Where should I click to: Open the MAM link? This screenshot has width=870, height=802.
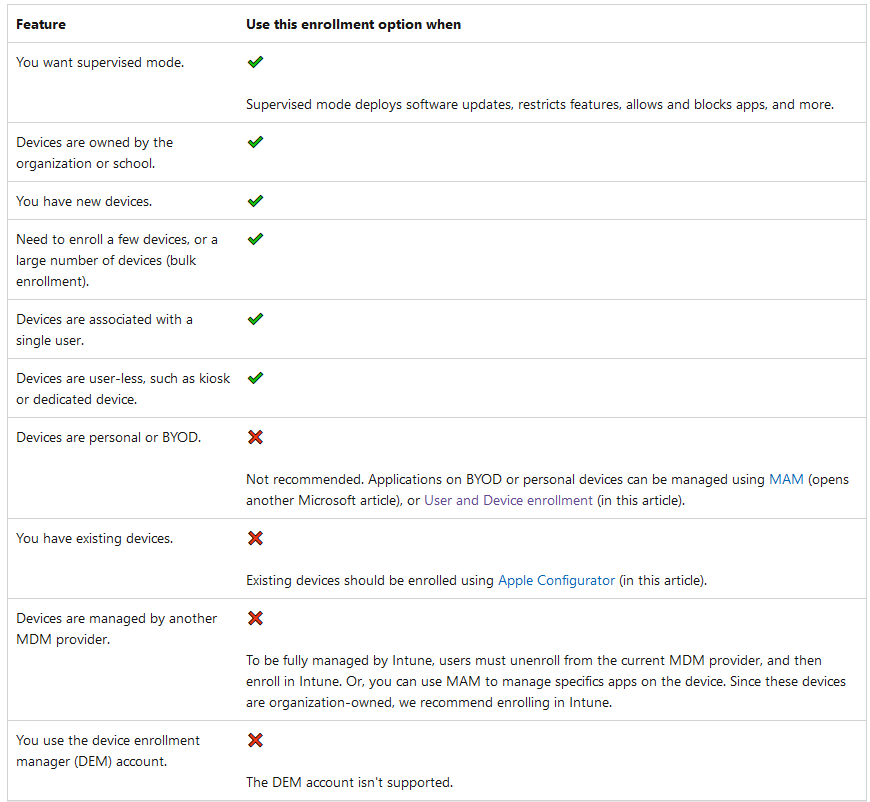tap(786, 480)
